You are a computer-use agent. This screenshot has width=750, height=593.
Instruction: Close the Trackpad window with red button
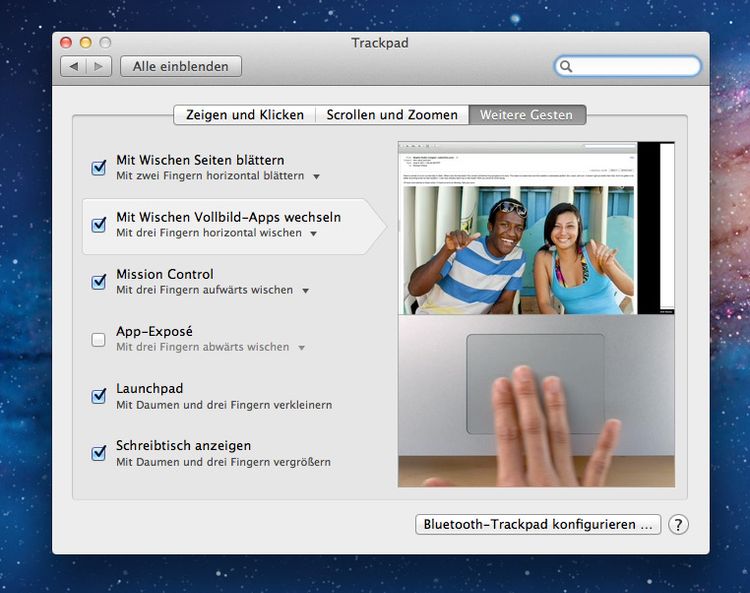66,43
